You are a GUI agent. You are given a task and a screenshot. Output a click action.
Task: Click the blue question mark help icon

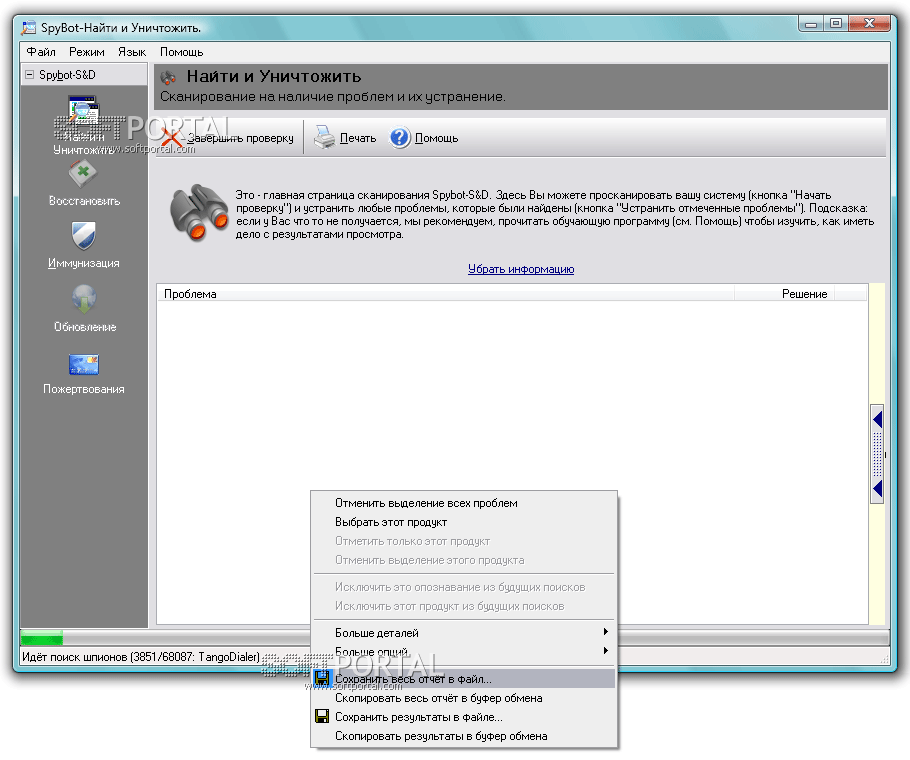click(399, 137)
